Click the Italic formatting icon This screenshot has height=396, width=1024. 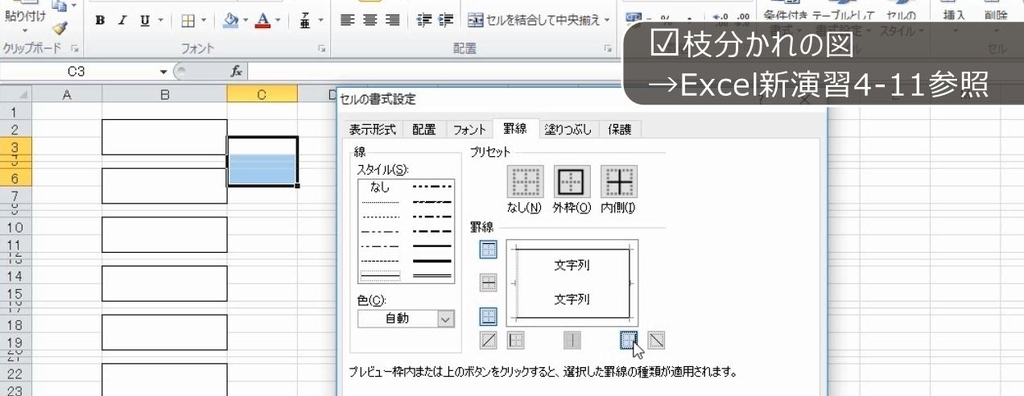[x=121, y=21]
